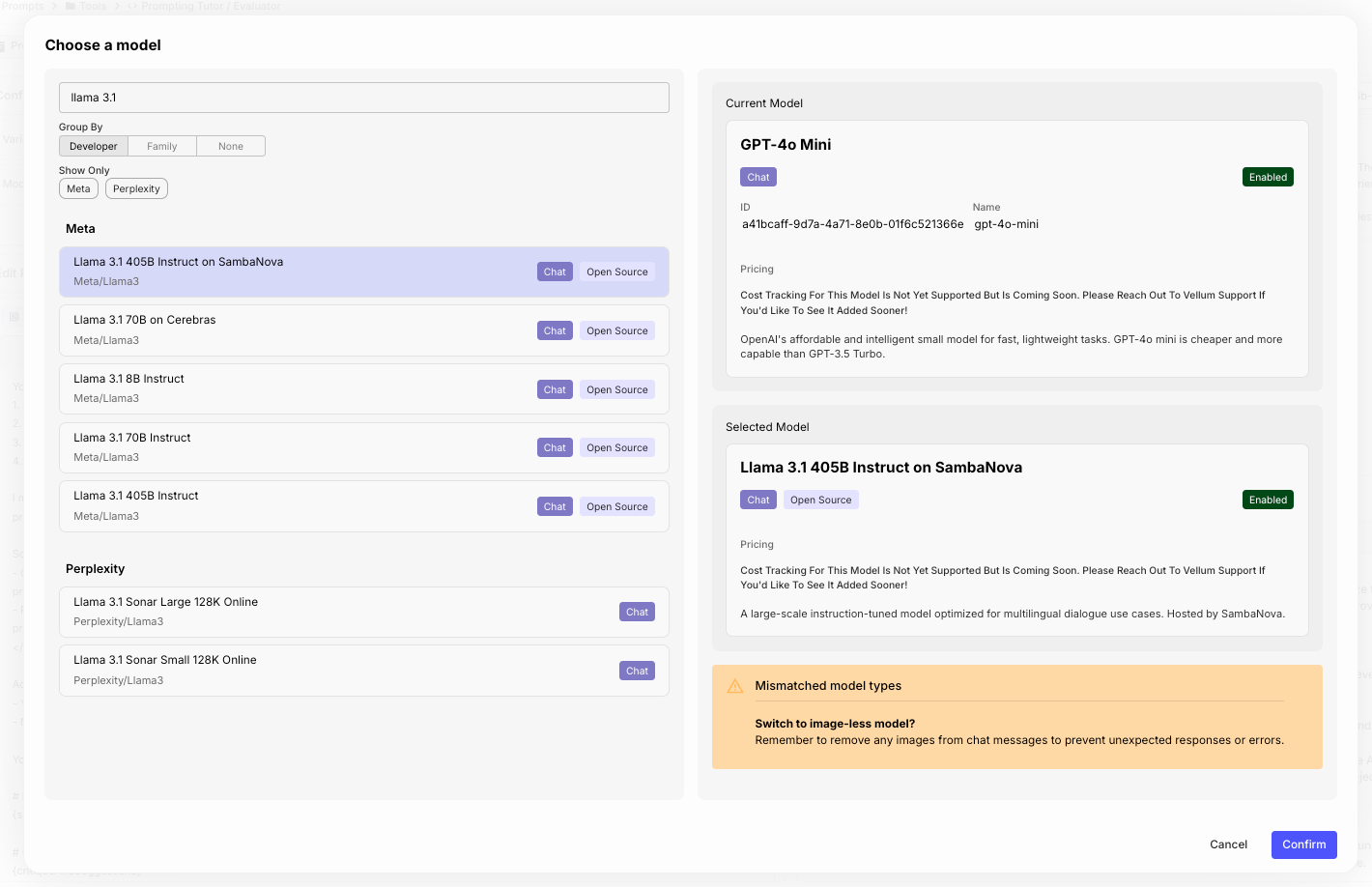Select Llama 3.1 70B on Cerebras
The image size is (1372, 887).
pos(364,330)
